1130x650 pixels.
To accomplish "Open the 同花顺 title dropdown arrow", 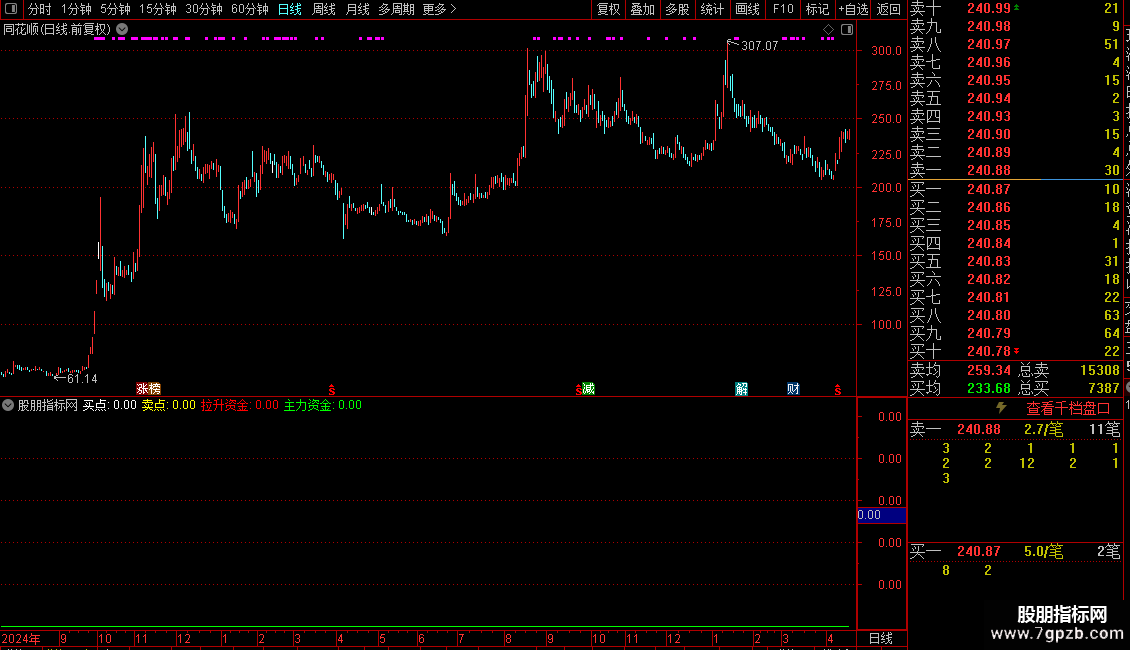I will pyautogui.click(x=123, y=30).
